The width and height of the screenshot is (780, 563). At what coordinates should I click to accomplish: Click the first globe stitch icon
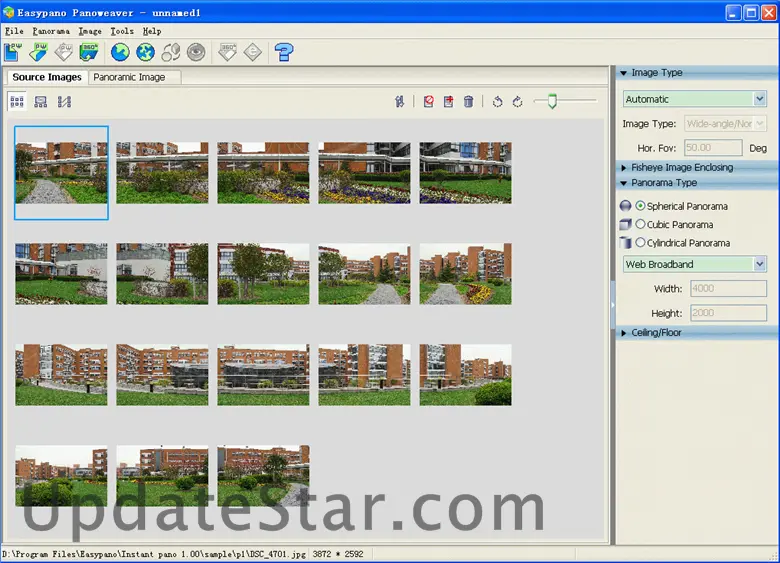[x=120, y=52]
